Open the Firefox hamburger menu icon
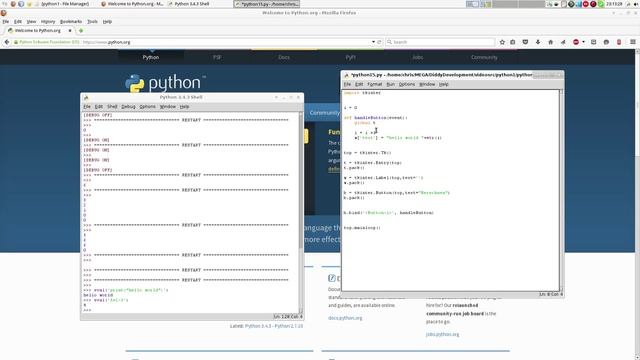640x360 pixels. tap(633, 42)
